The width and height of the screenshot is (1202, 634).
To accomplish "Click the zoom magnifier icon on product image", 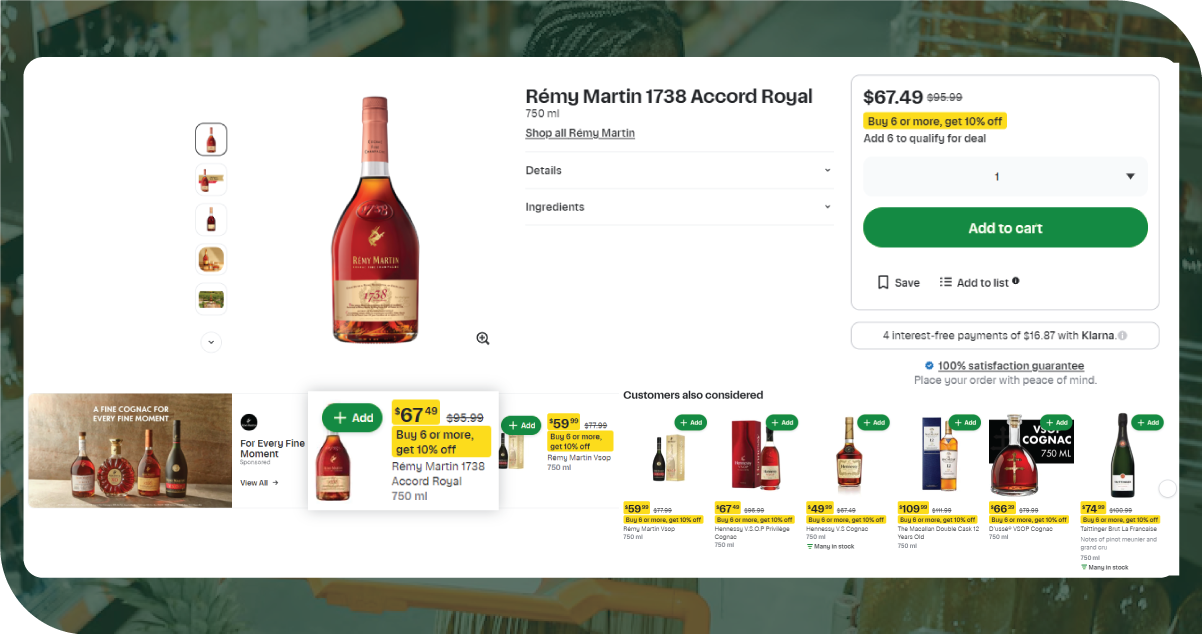I will point(483,339).
